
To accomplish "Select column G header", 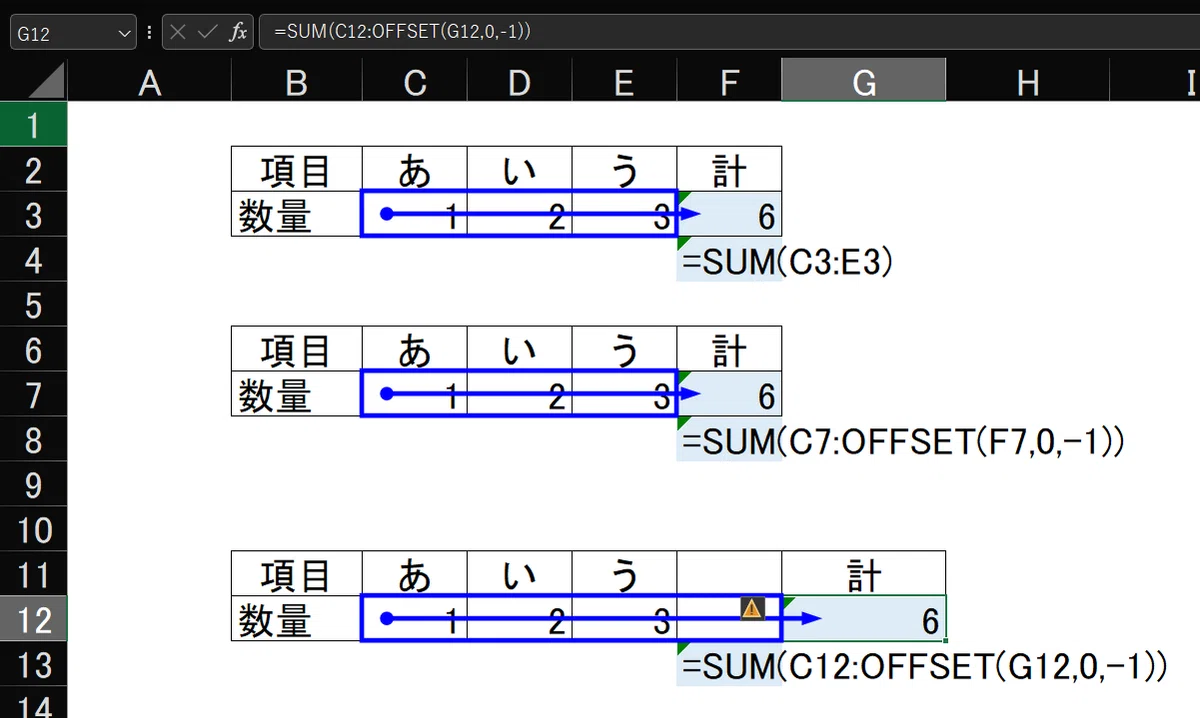I will tap(863, 82).
